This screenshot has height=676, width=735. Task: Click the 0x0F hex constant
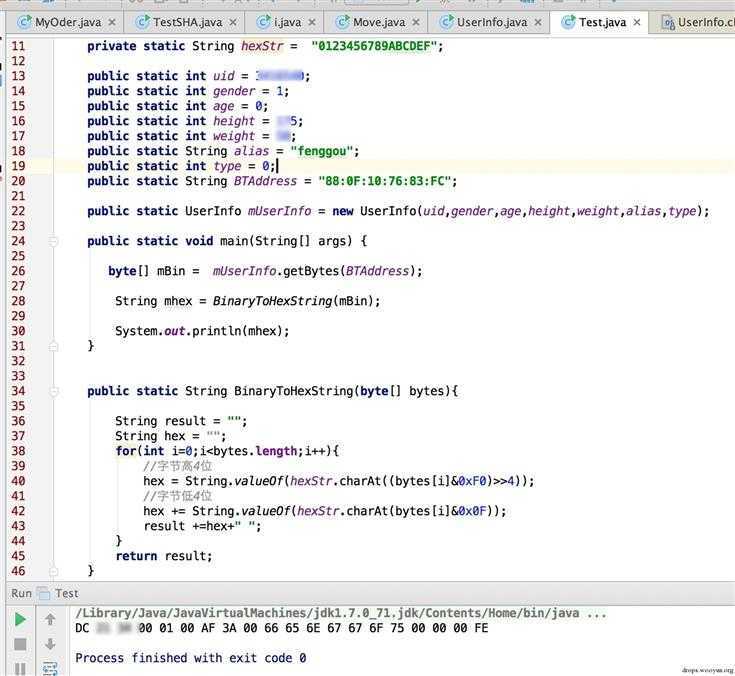[x=472, y=511]
